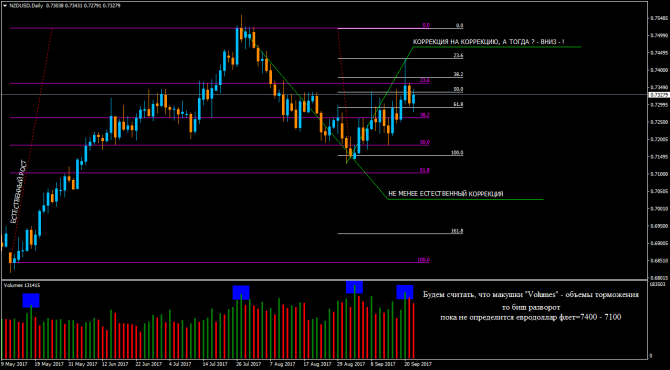670x370 pixels.
Task: Click the 20 Sep 2017 date label
Action: (417, 364)
